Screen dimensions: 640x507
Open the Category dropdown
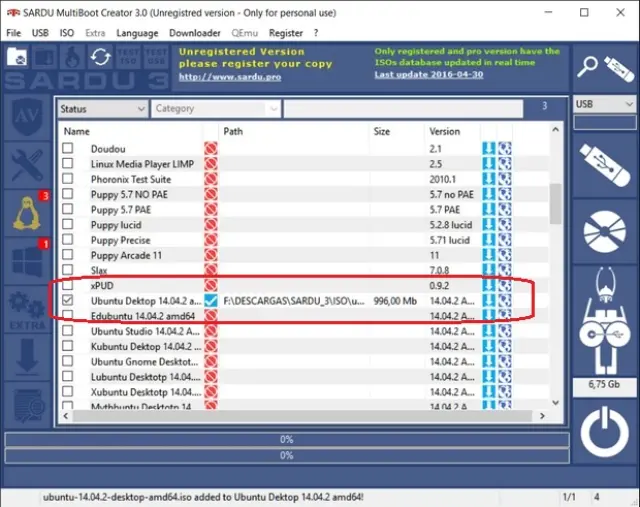point(215,108)
